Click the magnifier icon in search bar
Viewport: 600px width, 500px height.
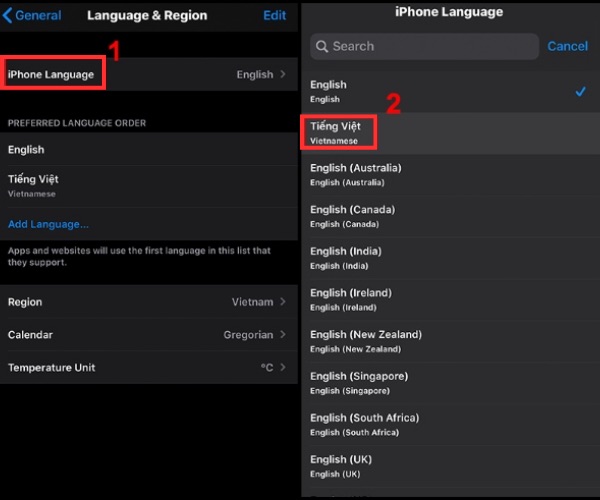pyautogui.click(x=322, y=46)
